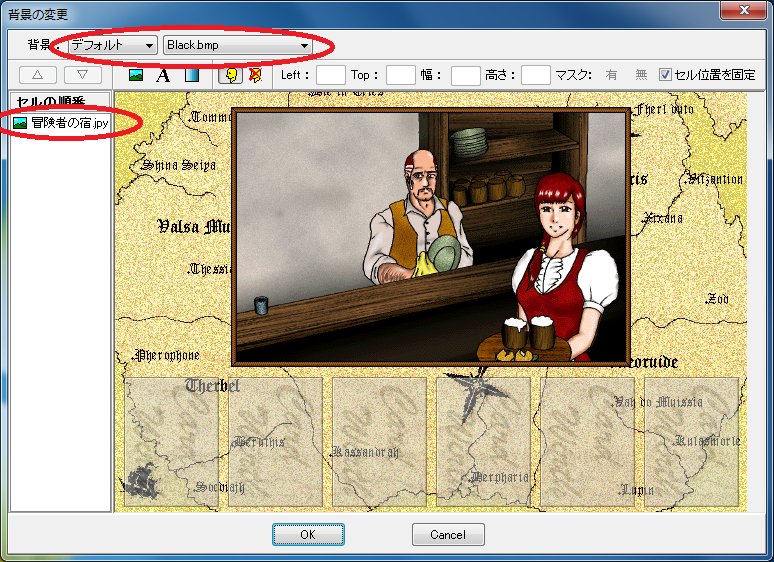Click the add image cell icon
The image size is (774, 562).
[x=136, y=75]
